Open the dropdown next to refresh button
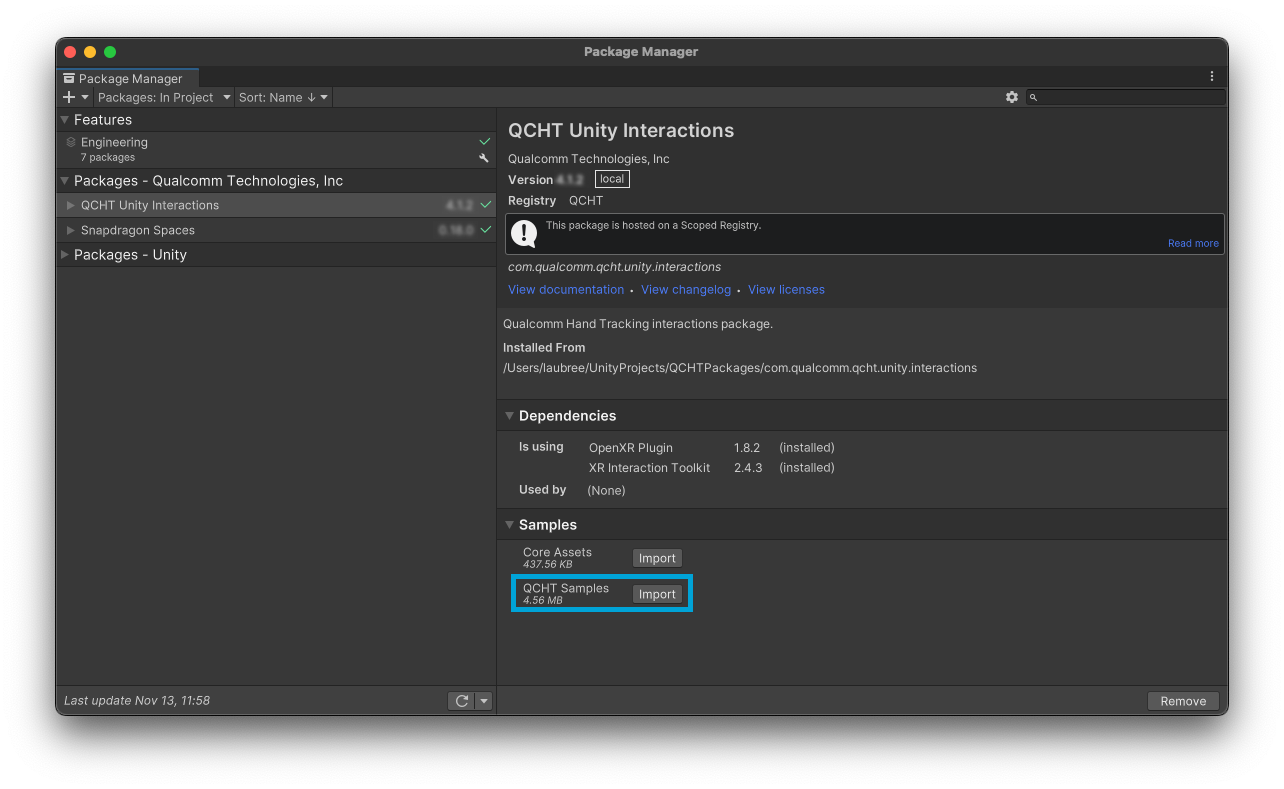The width and height of the screenshot is (1284, 789). tap(484, 701)
